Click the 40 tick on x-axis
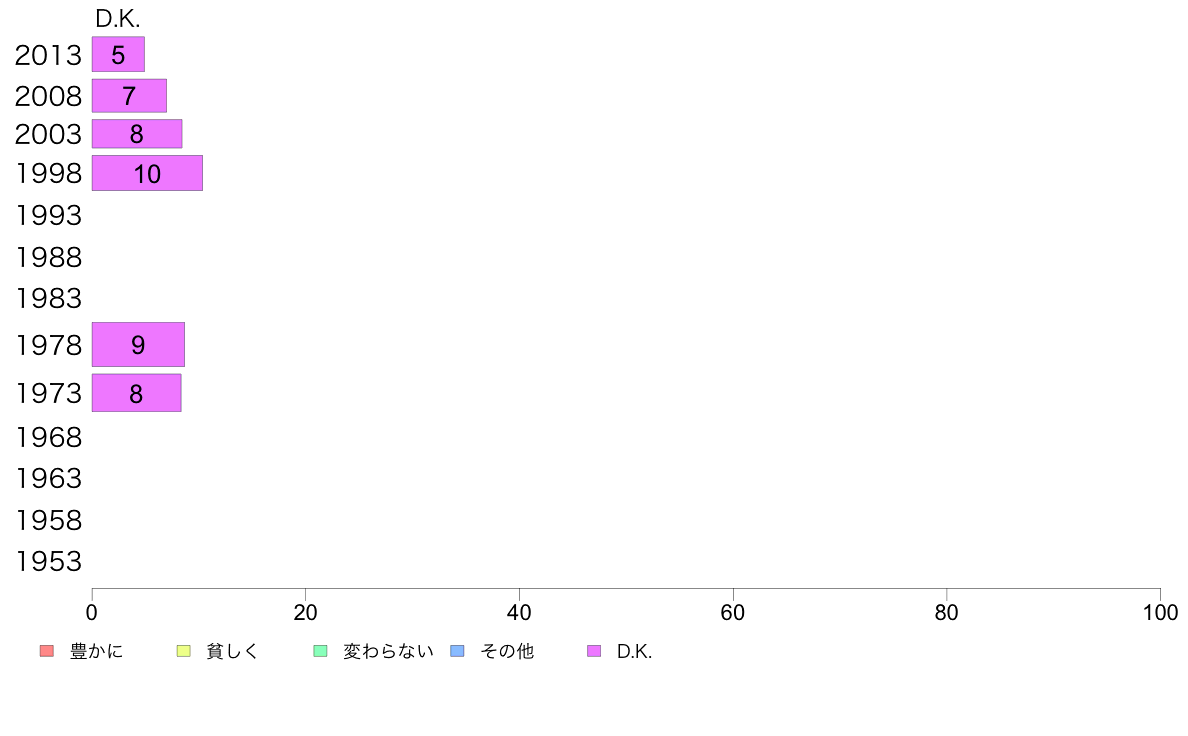This screenshot has height=736, width=1188. (x=519, y=612)
